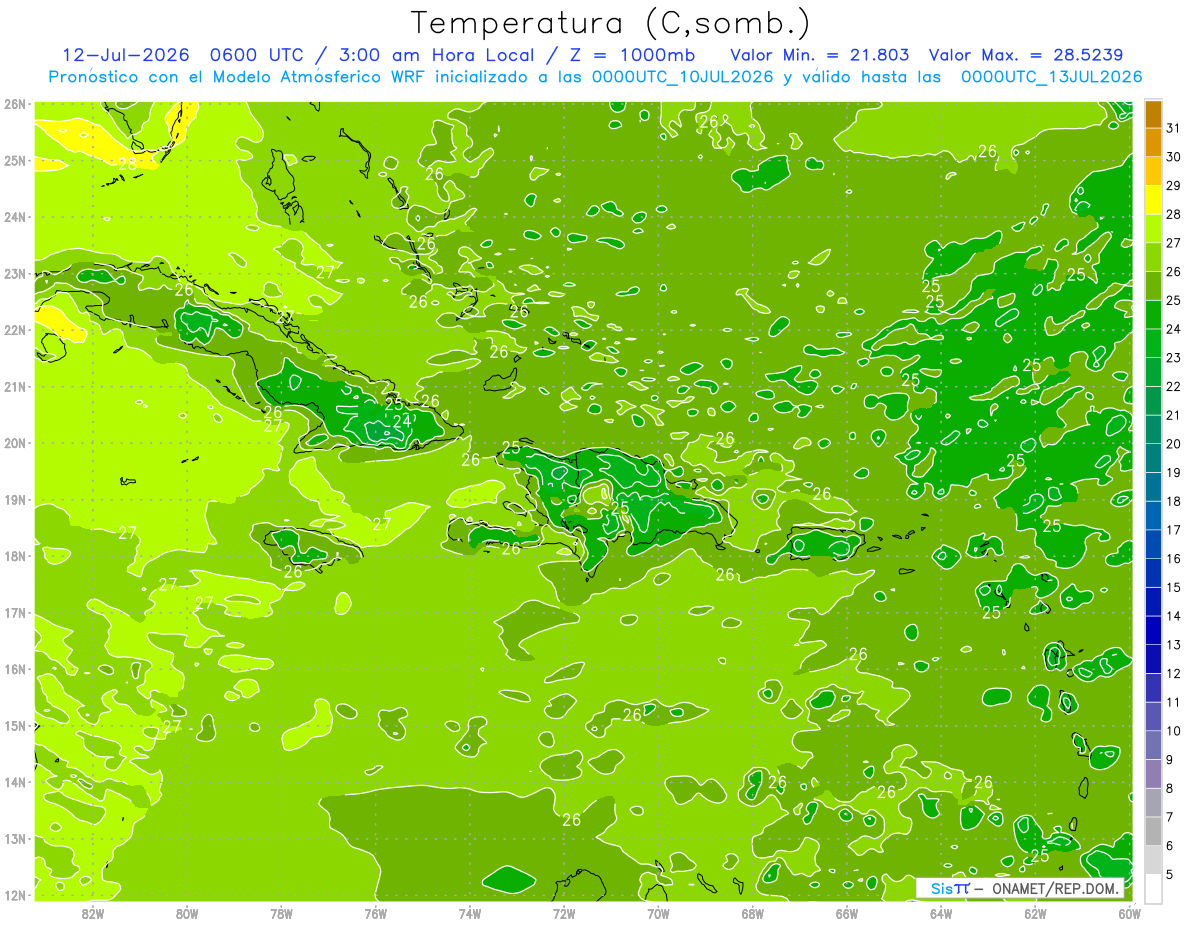This screenshot has width=1200, height=927.
Task: Click the yellow color bar segment between 28 and 29
Action: (1153, 200)
